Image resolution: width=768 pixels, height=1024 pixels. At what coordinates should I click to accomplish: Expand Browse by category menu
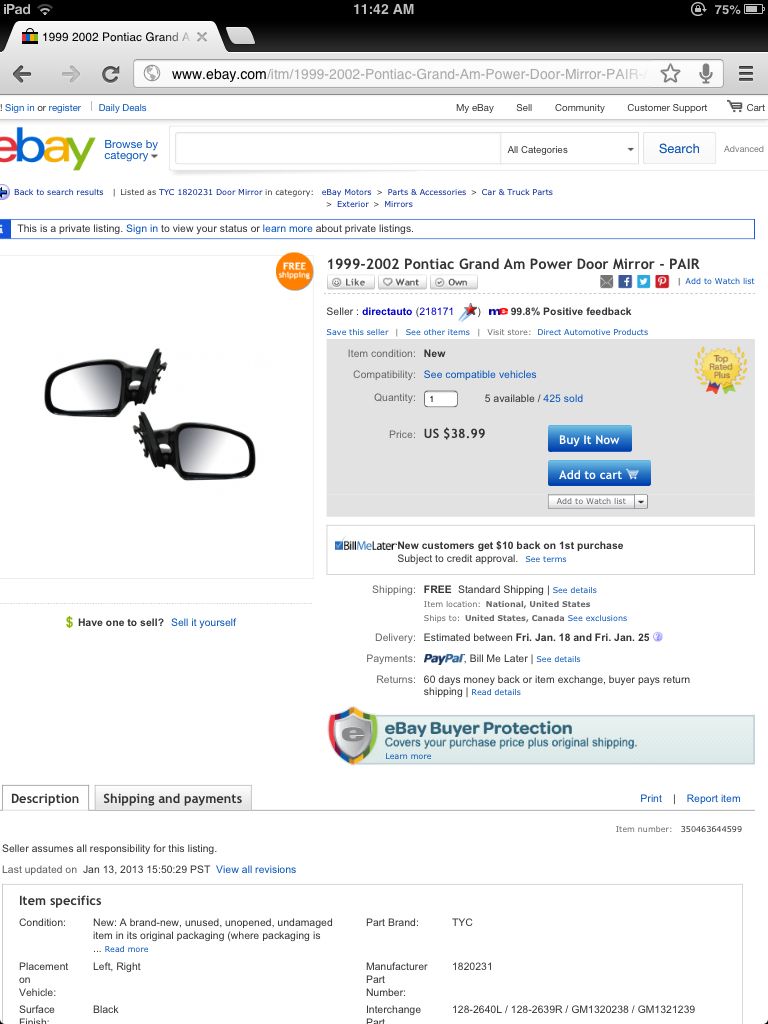[131, 150]
